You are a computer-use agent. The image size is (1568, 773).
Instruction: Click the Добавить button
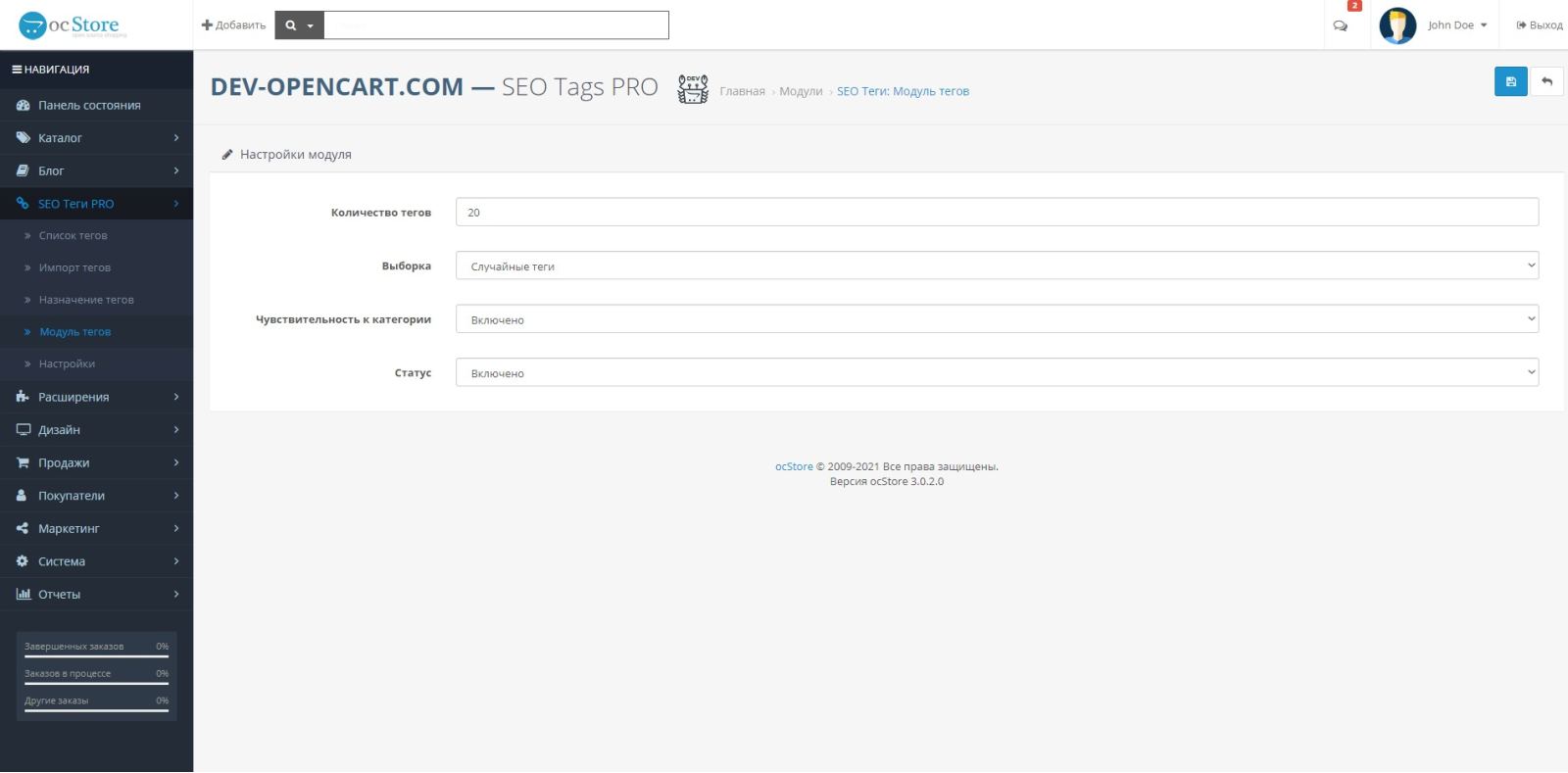(233, 25)
